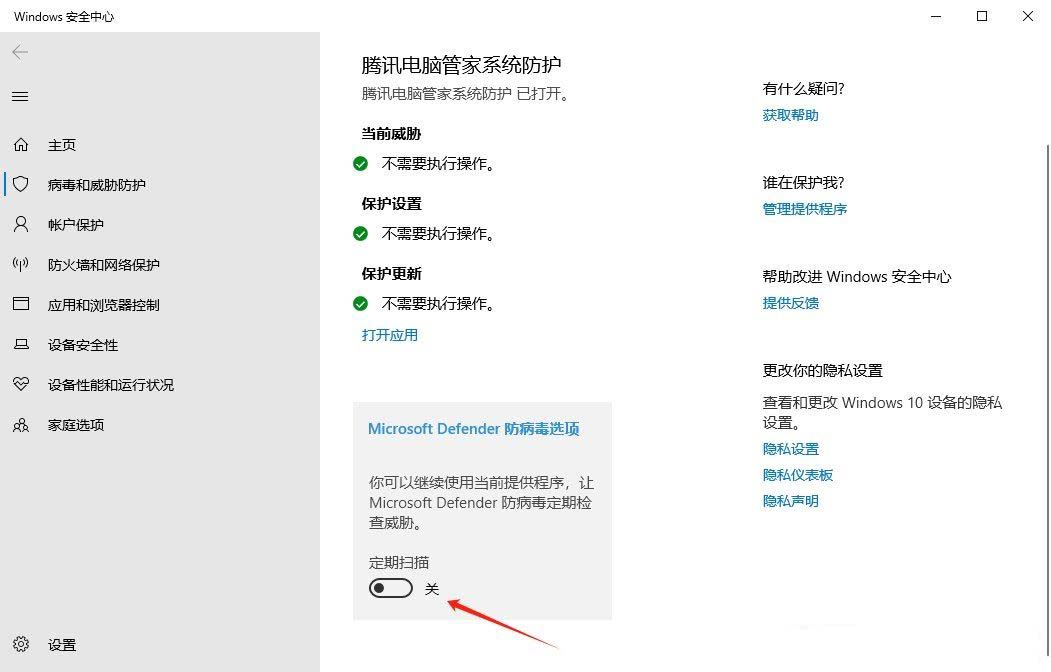Click the back arrow icon
Screen dimensions: 1051x672
[x=20, y=52]
